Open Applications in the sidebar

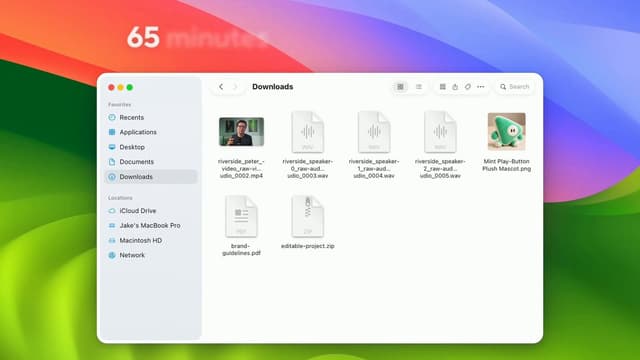tap(151, 132)
